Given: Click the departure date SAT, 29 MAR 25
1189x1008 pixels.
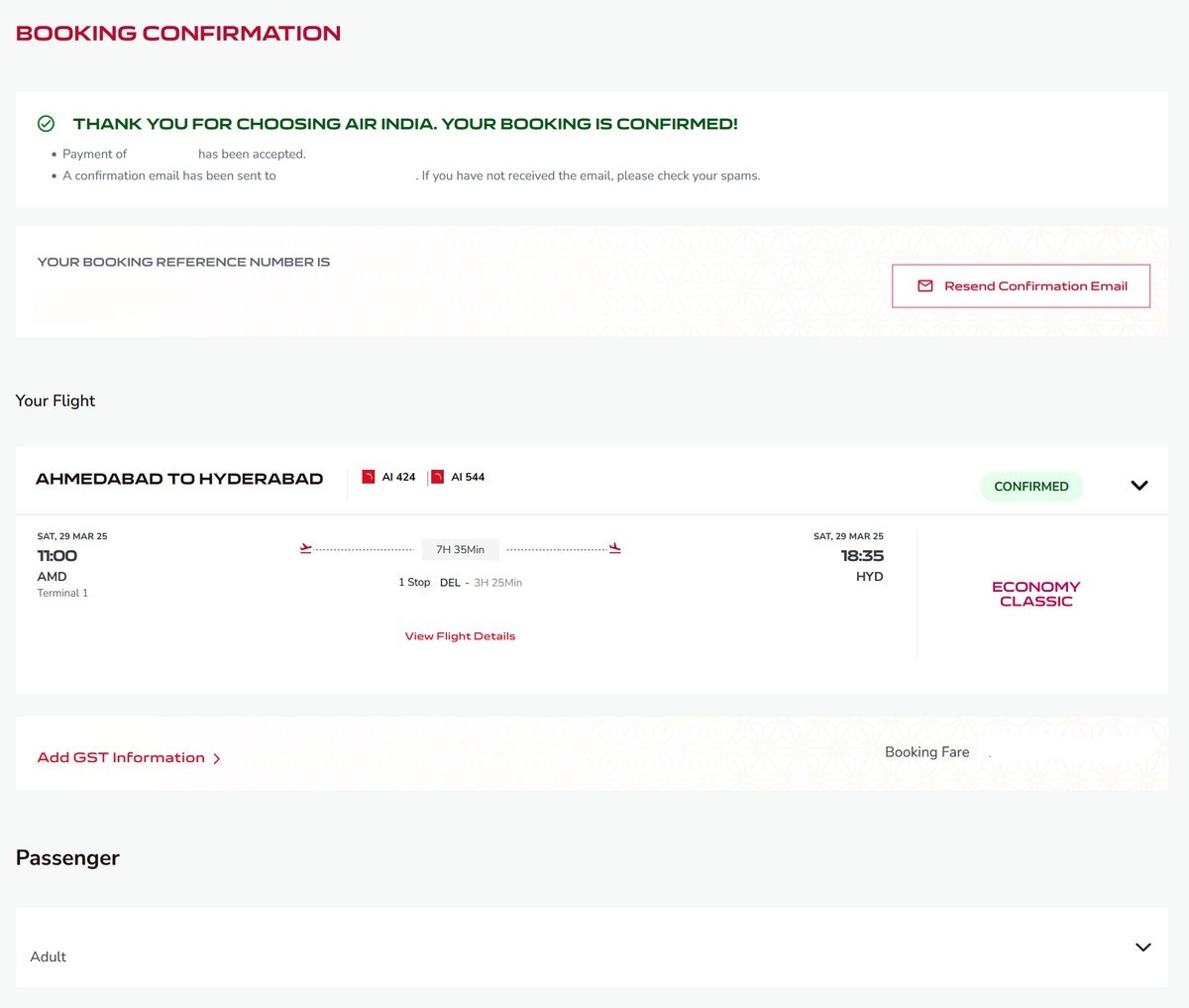Looking at the screenshot, I should point(72,536).
